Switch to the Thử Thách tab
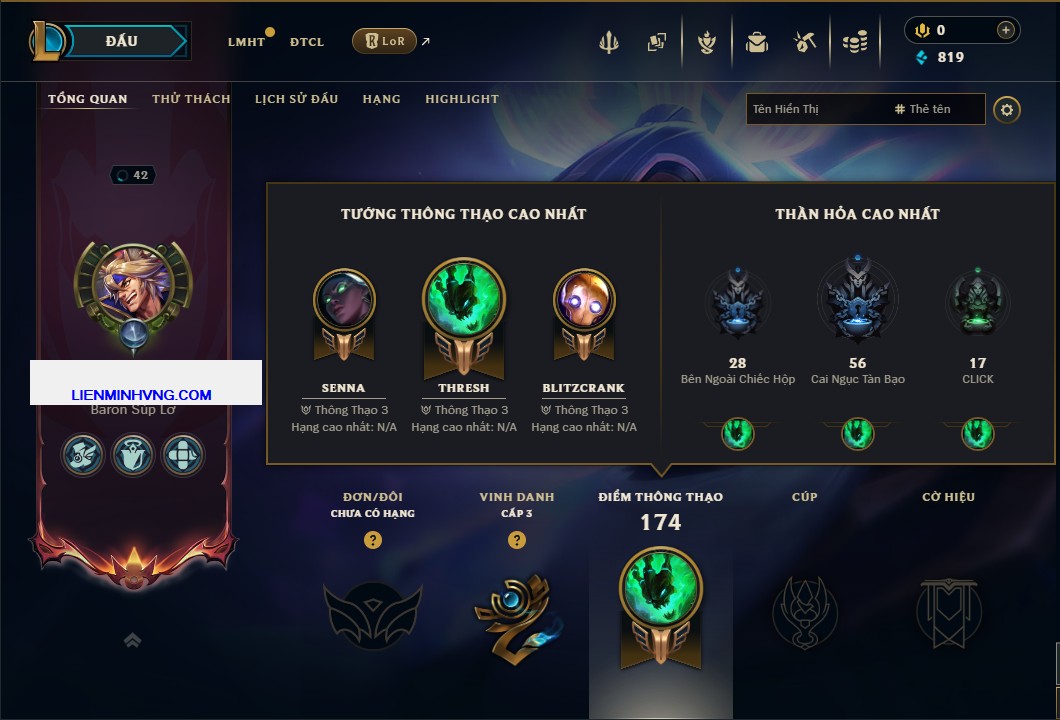This screenshot has height=720, width=1060. coord(191,99)
